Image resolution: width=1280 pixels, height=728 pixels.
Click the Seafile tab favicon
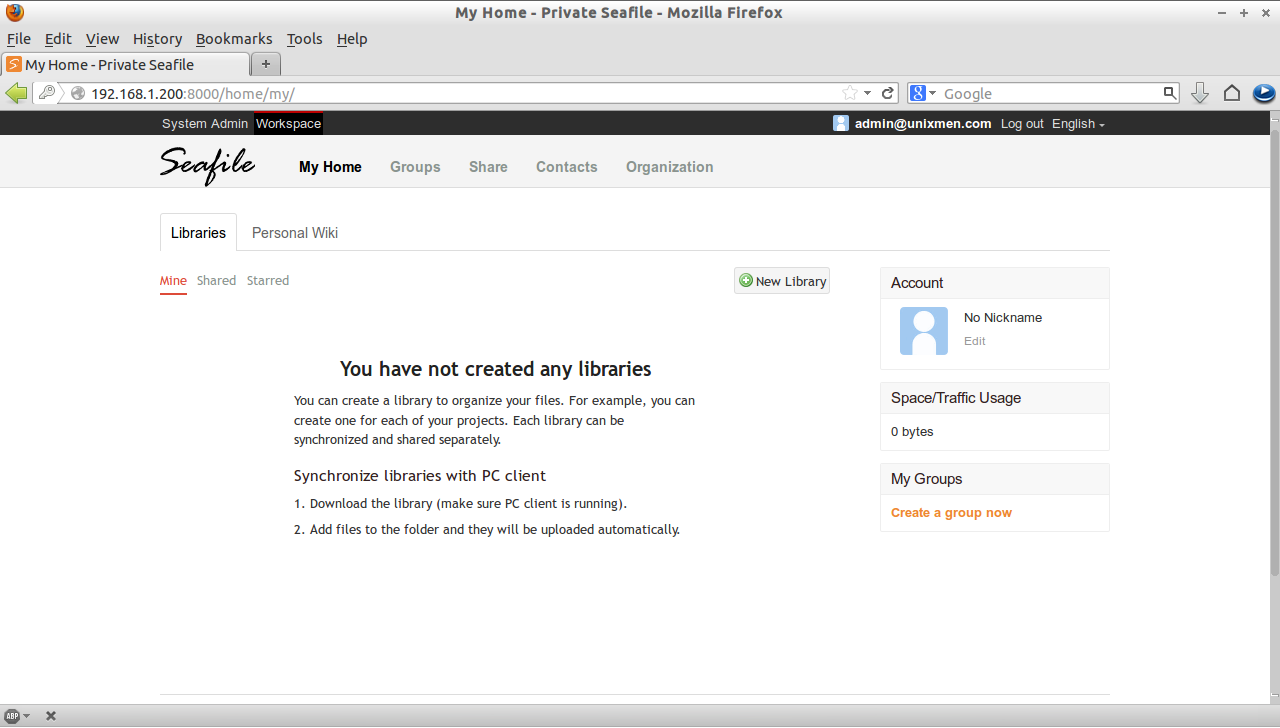tap(14, 64)
